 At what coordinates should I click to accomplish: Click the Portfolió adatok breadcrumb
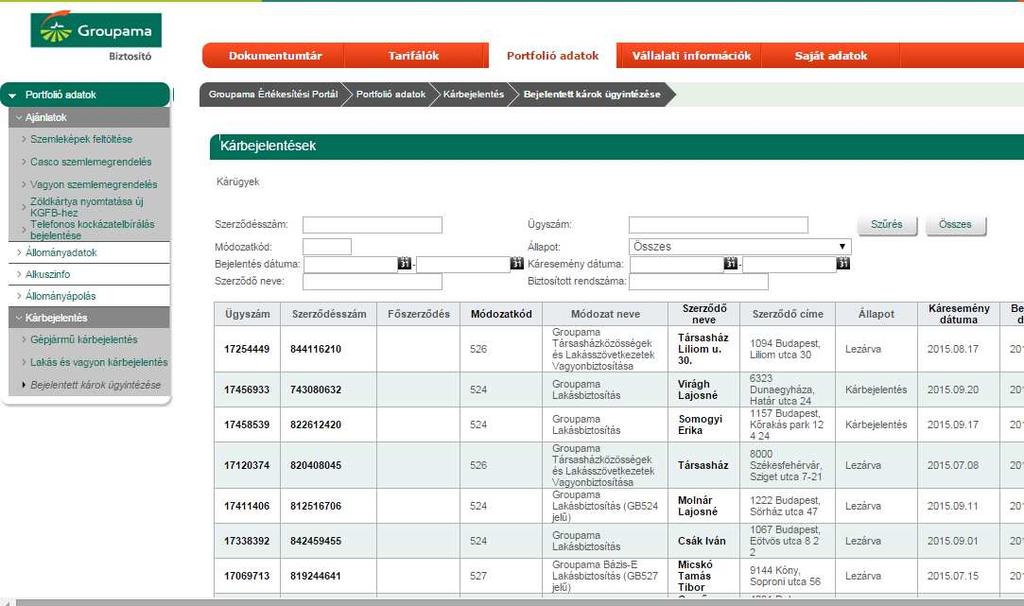click(x=391, y=94)
